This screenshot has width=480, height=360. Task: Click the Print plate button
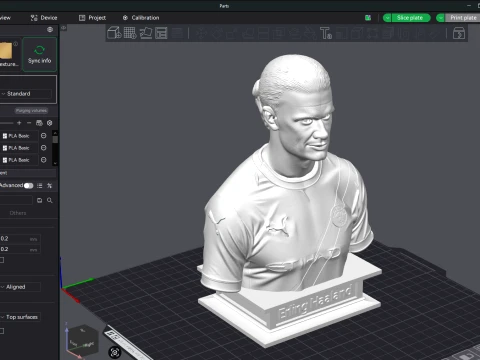[463, 18]
